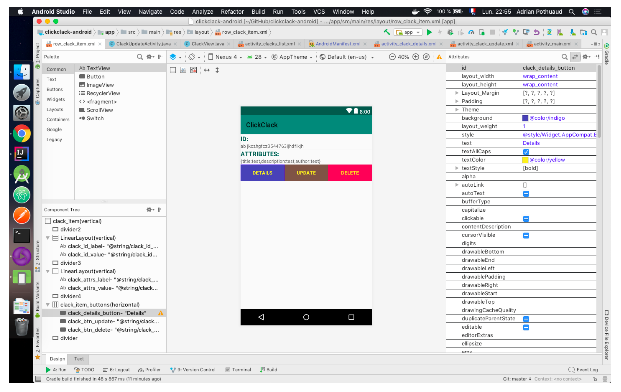Click the Component Tree gear icon
Viewport: 621px width, 392px height.
(x=150, y=210)
